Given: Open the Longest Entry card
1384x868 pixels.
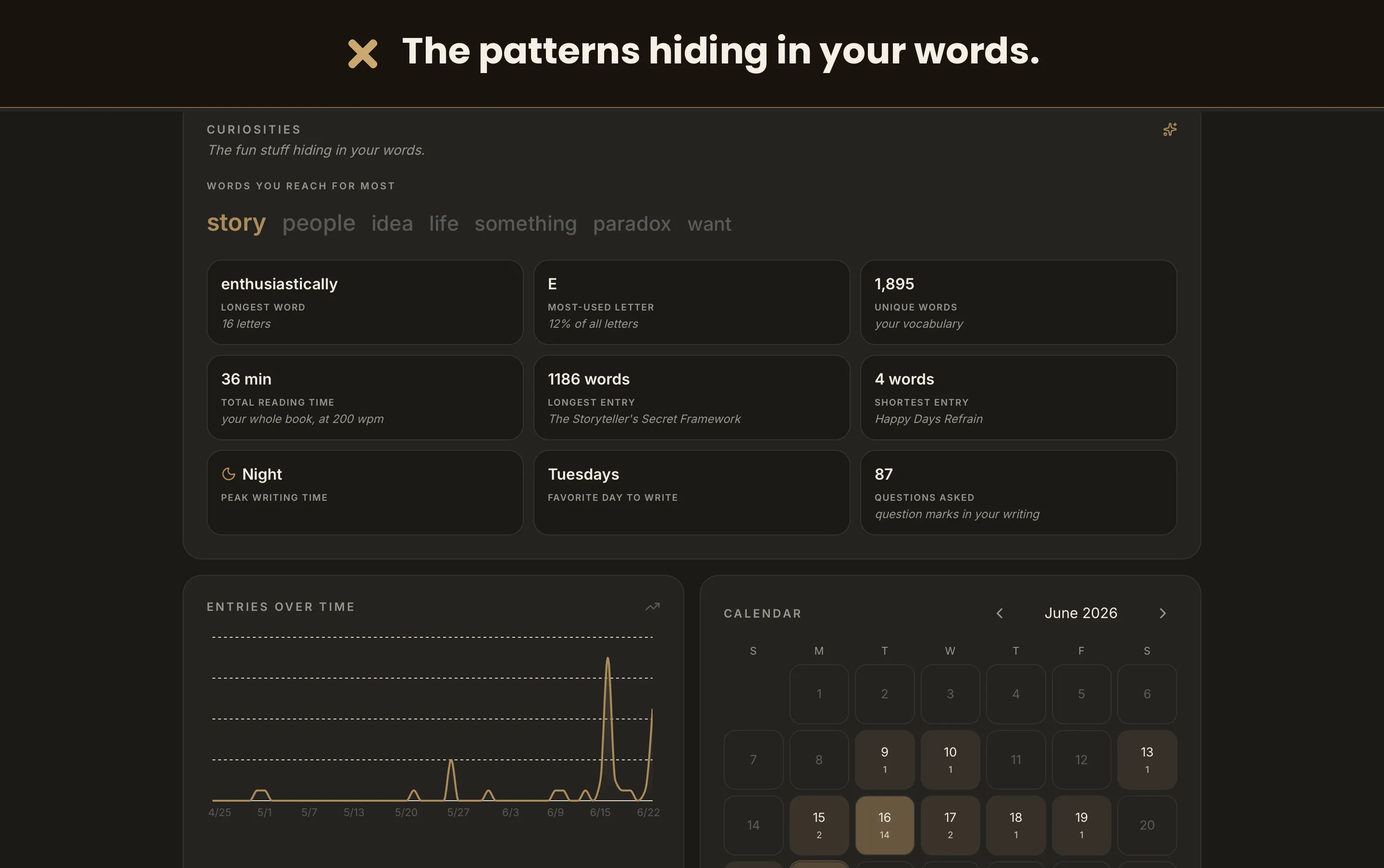Looking at the screenshot, I should tap(691, 397).
